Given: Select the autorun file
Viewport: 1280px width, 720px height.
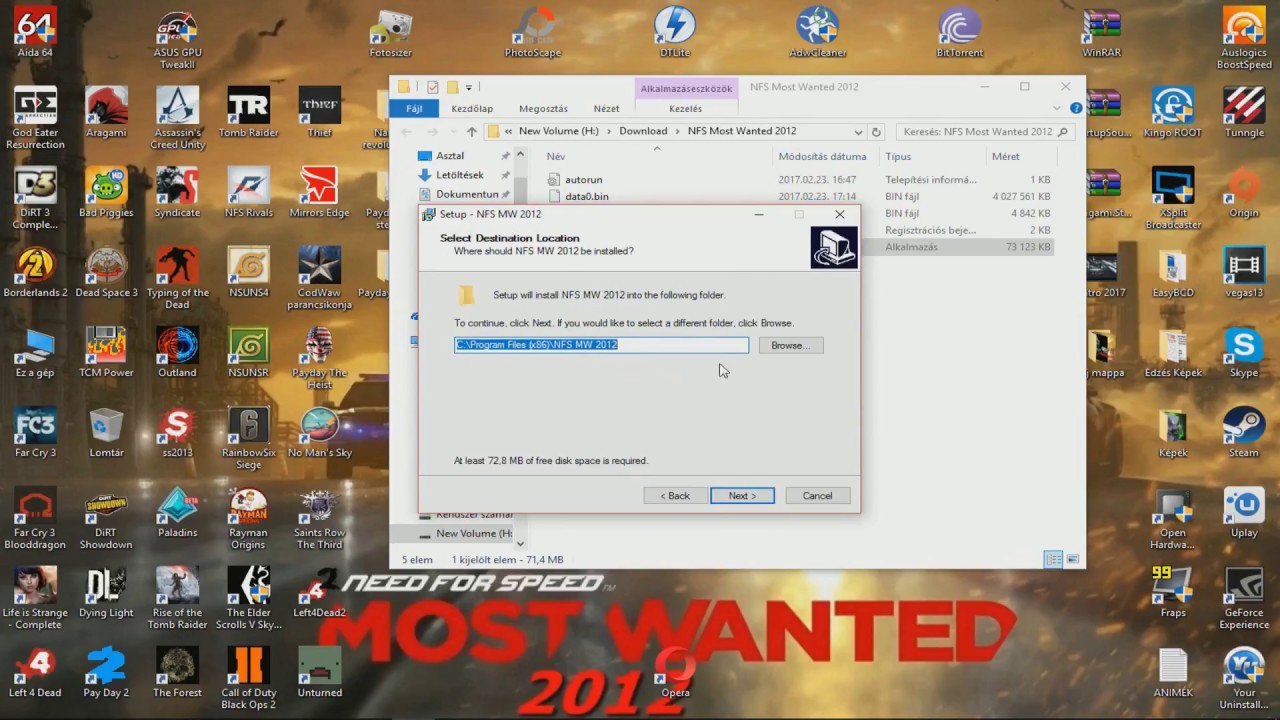Looking at the screenshot, I should pos(584,180).
